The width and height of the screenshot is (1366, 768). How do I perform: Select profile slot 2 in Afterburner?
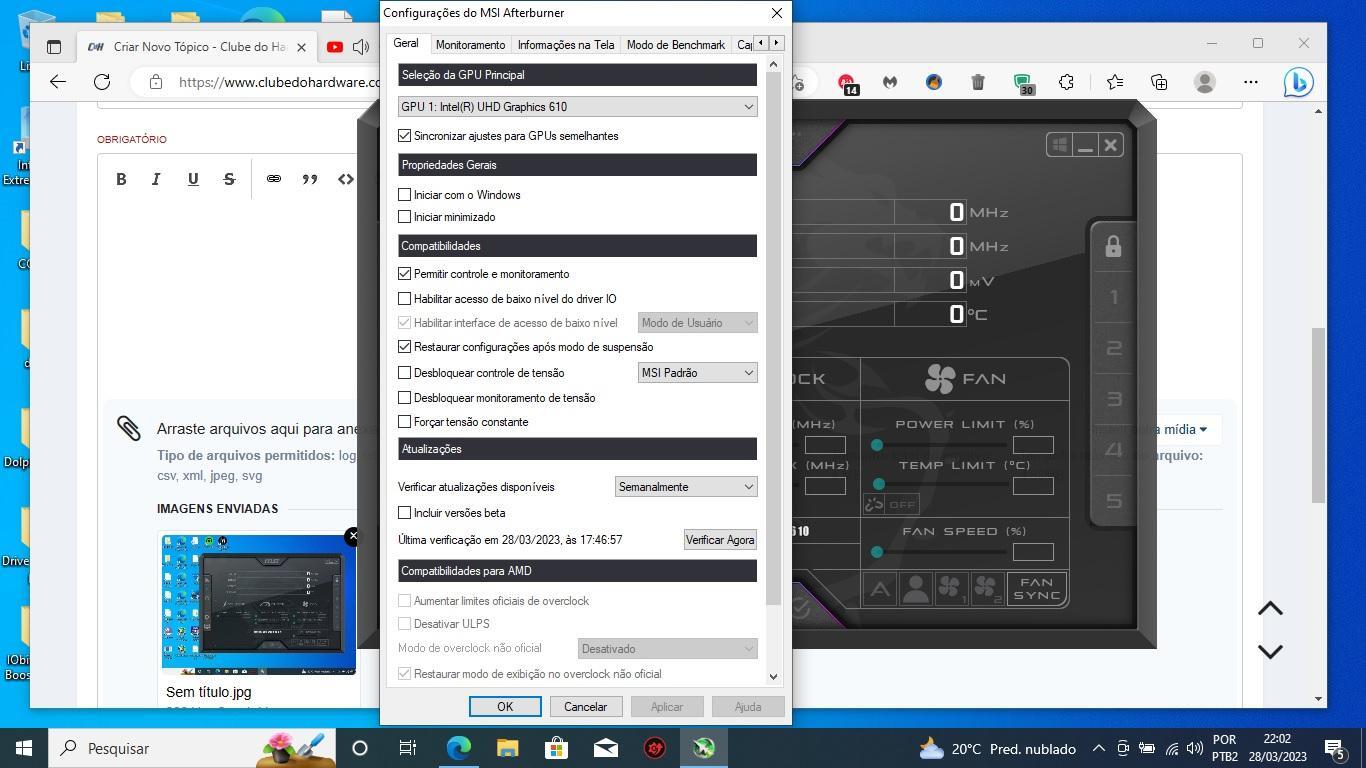coord(1114,349)
